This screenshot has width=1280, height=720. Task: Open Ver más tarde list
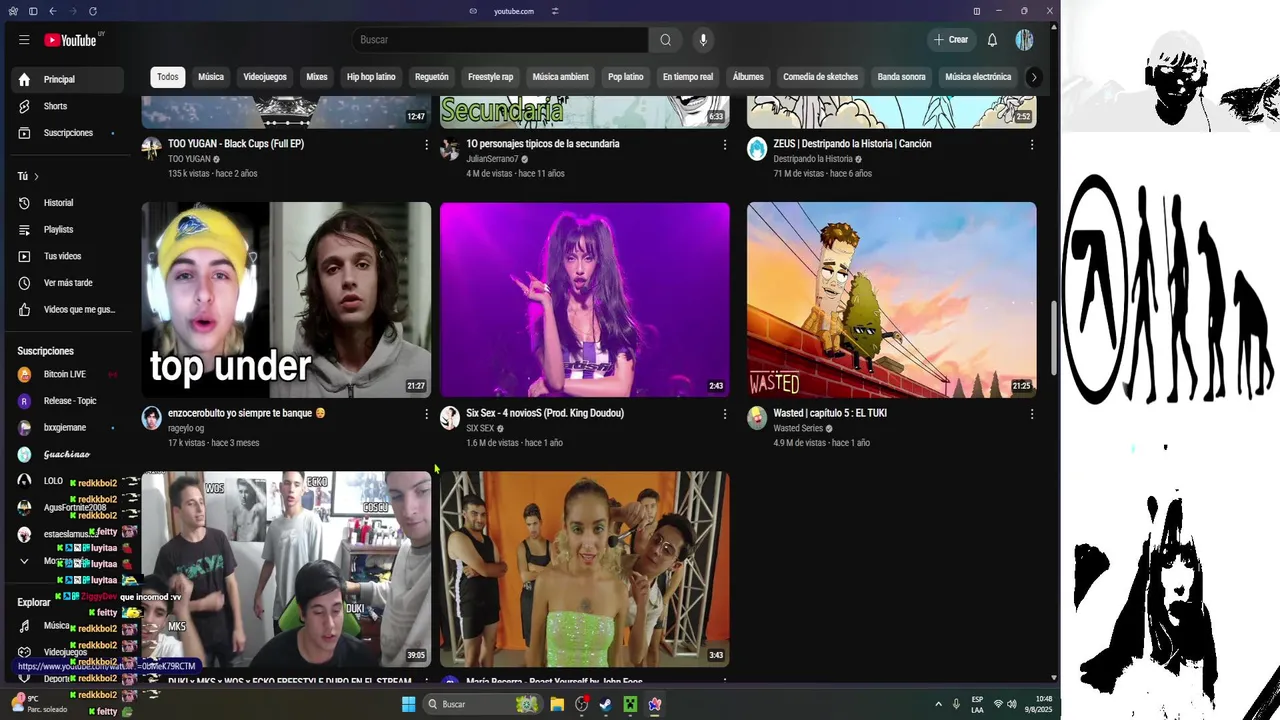pyautogui.click(x=68, y=283)
